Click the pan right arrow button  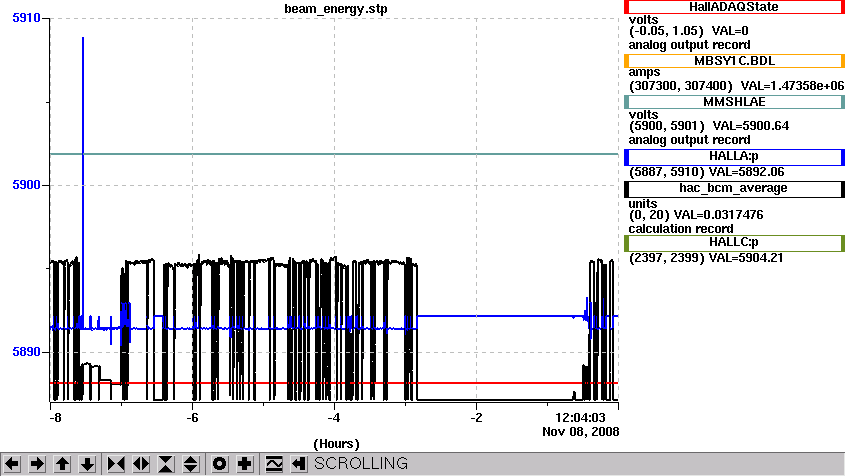pos(37,464)
